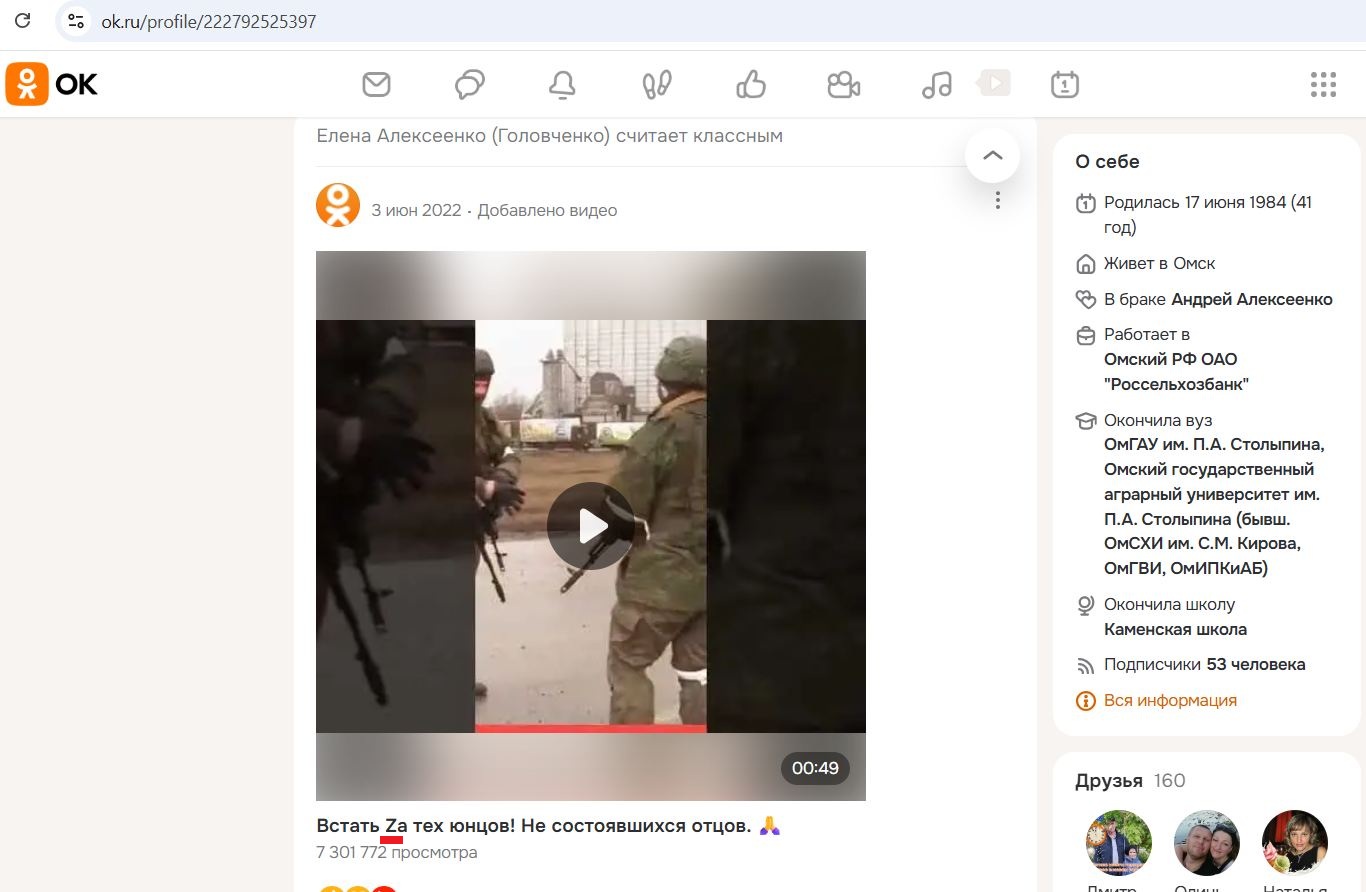1366x892 pixels.
Task: Click the OK logo to go home
Action: pos(52,84)
